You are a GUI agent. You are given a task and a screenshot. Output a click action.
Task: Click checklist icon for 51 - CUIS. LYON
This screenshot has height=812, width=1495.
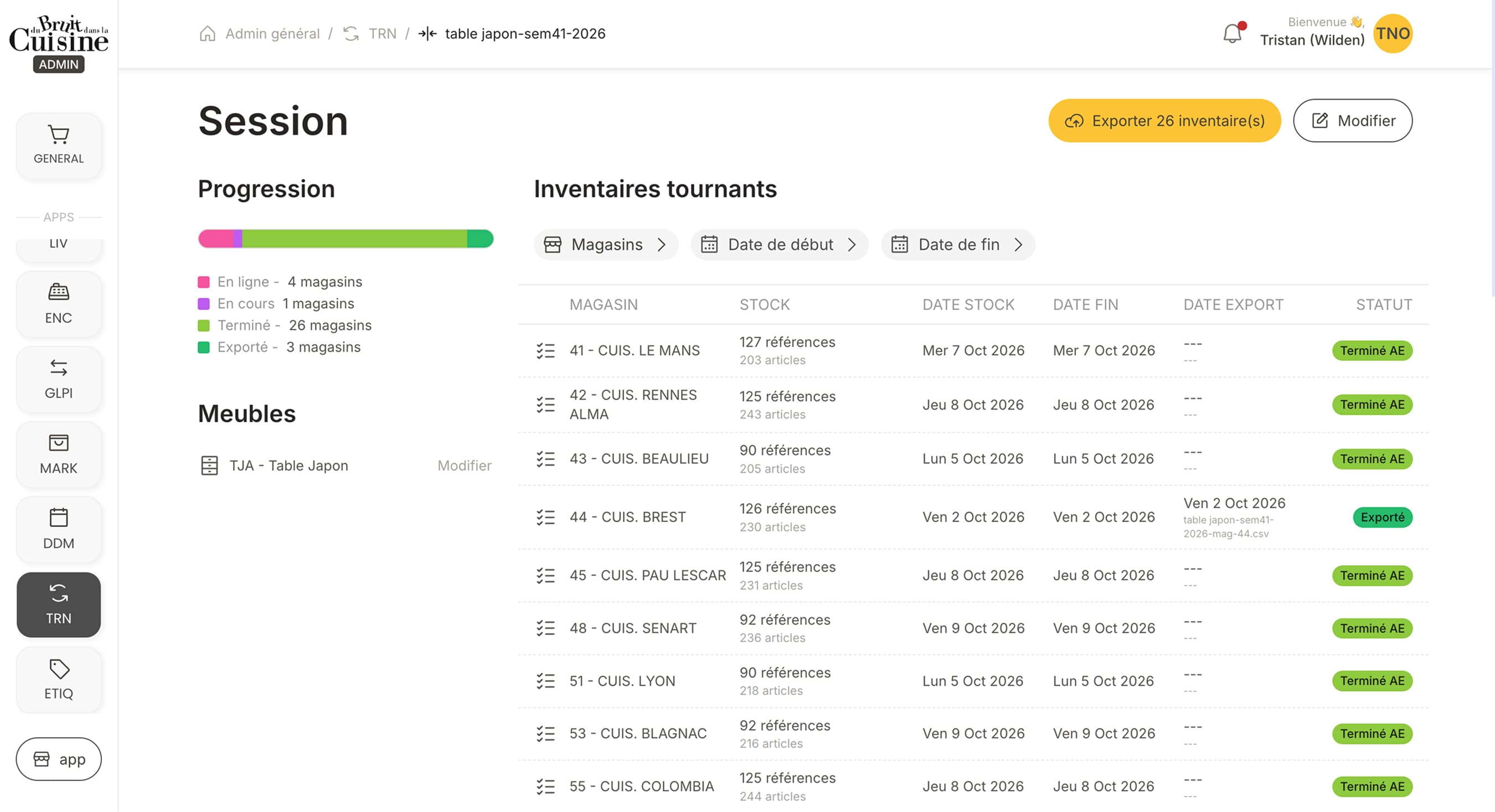545,681
